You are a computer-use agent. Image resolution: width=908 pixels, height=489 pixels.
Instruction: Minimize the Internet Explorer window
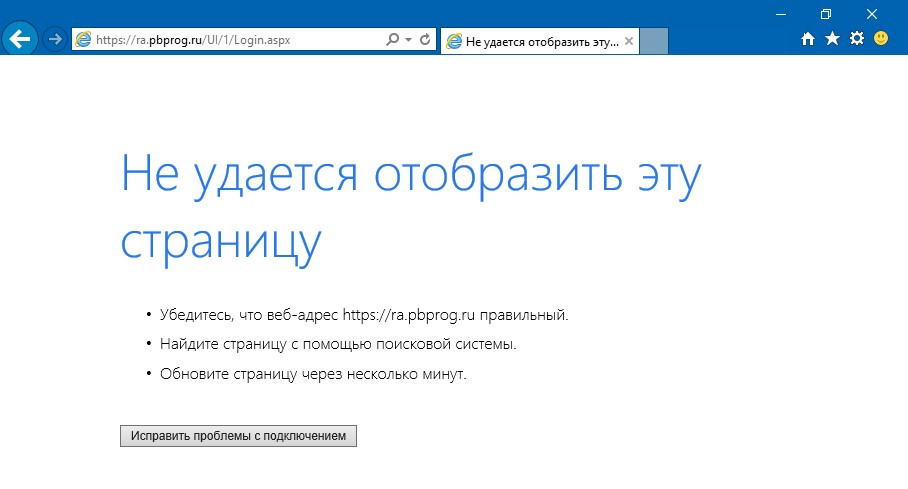780,13
